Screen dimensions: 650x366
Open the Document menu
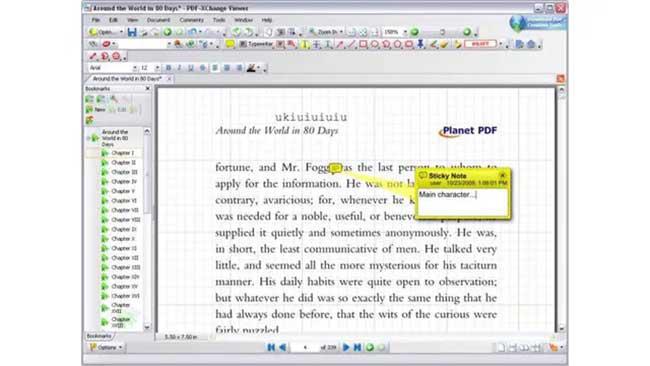point(158,20)
